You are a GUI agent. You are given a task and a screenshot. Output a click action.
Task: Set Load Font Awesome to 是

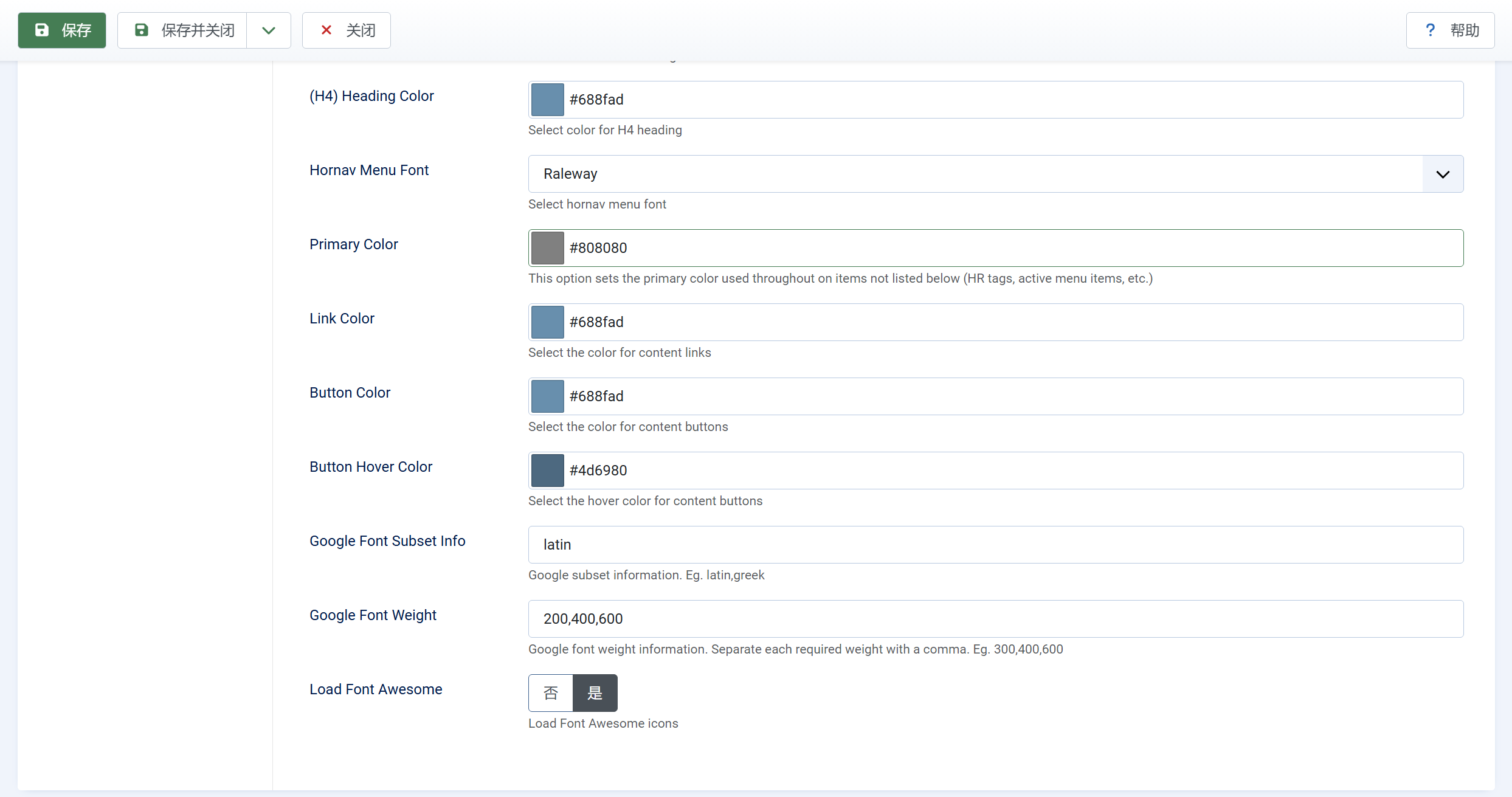(595, 693)
